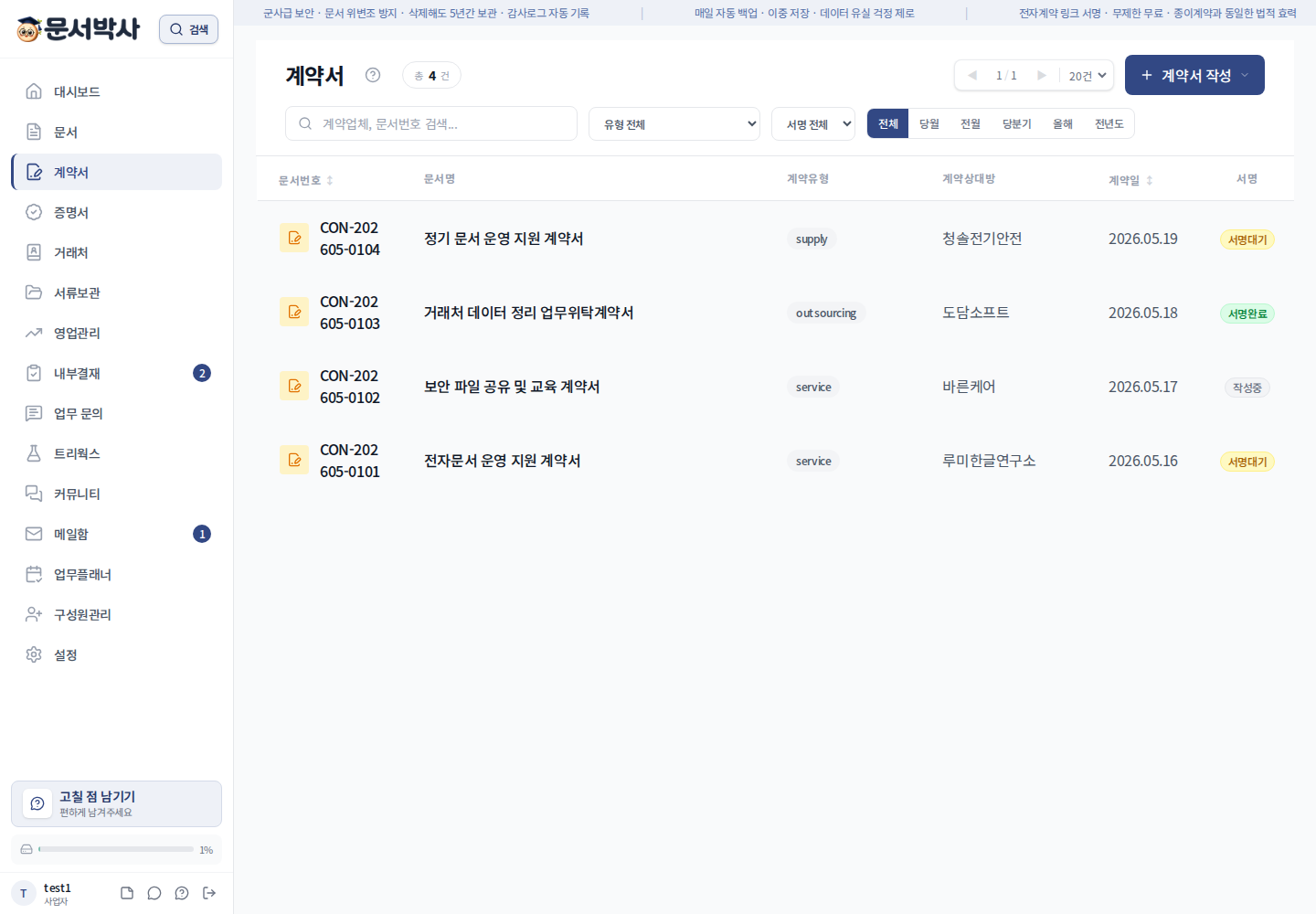Open the 구성원관리 user-plus icon
Screen dimensions: 1316x914
pos(34,614)
